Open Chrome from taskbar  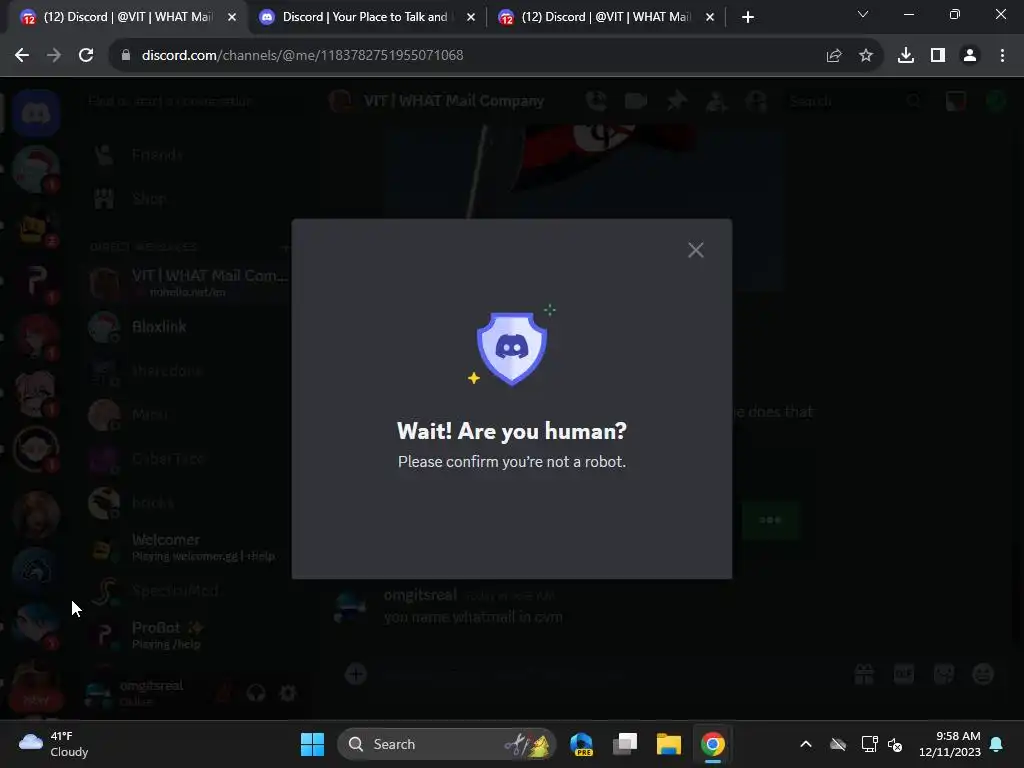(712, 744)
